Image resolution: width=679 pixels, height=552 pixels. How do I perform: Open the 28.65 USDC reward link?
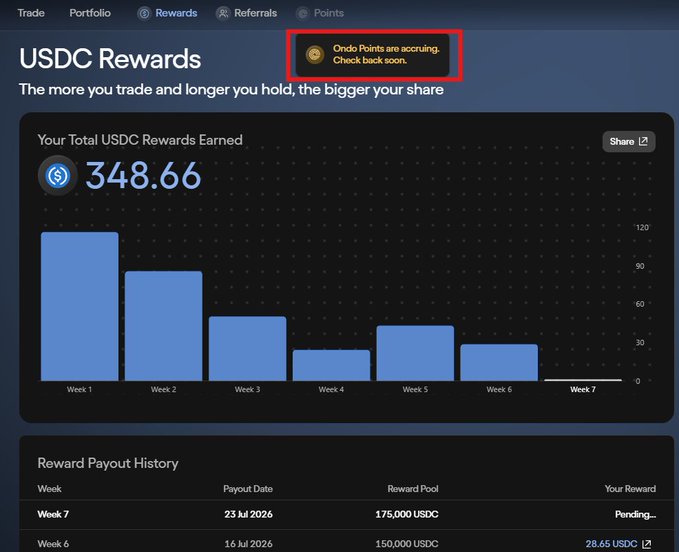coord(611,544)
